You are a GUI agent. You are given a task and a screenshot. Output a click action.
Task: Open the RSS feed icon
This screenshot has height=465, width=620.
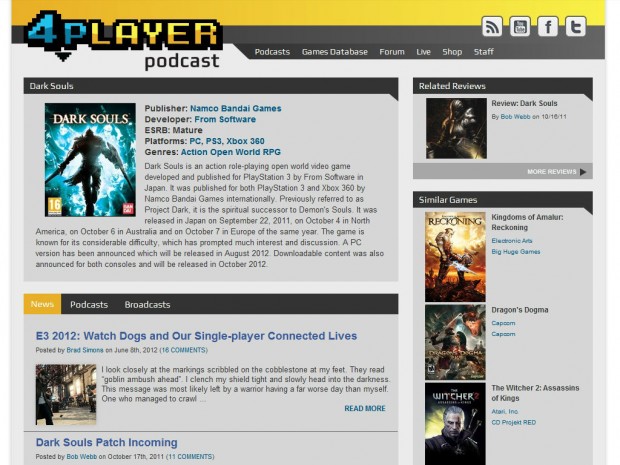(492, 27)
